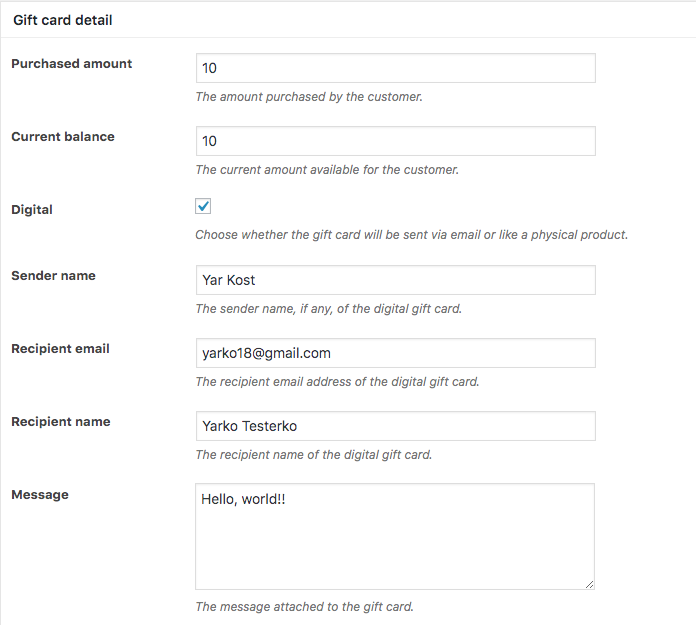Screen dimensions: 696x625
Task: Click the Current balance label
Action: 63,136
